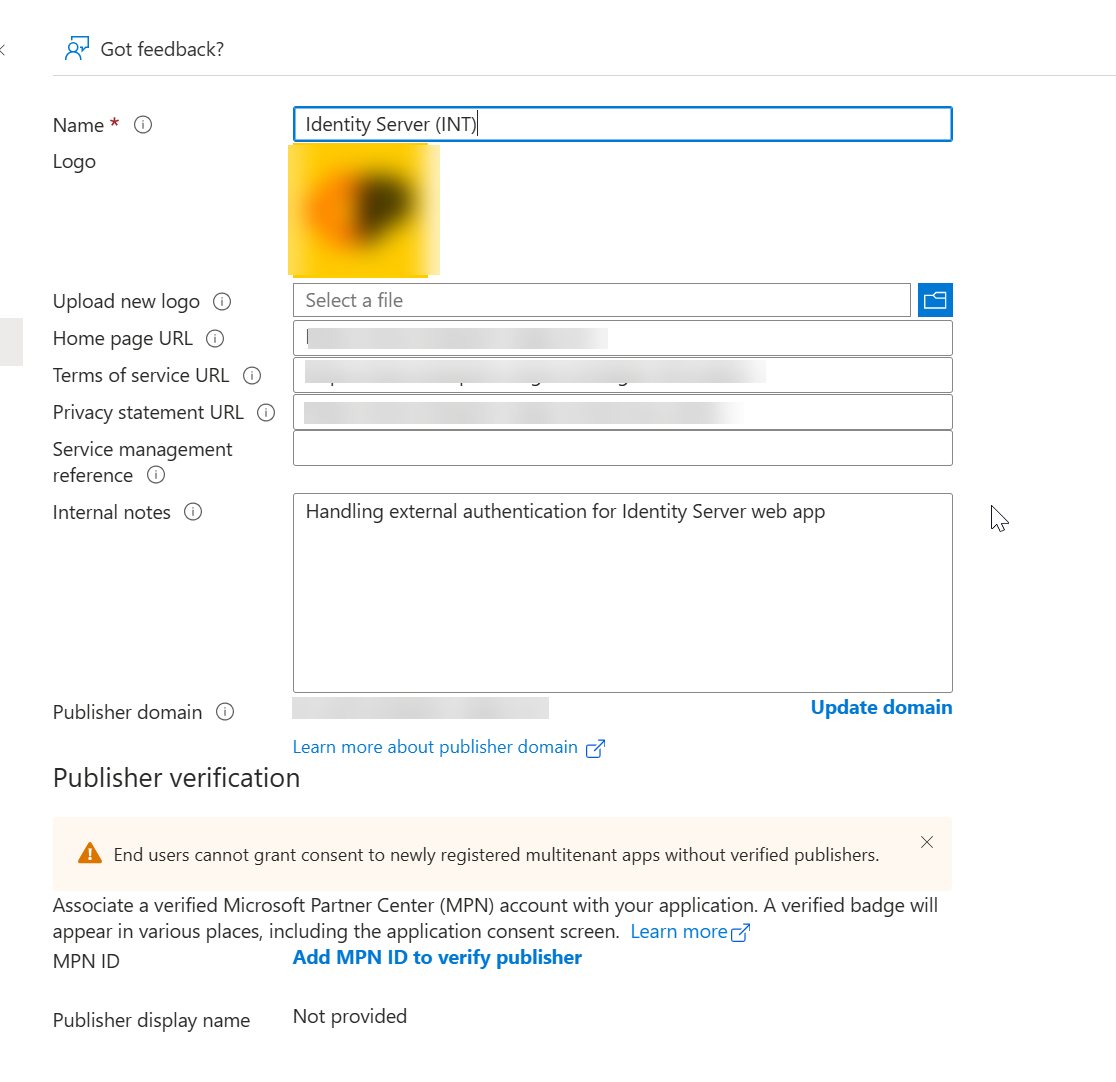The height and width of the screenshot is (1082, 1116).
Task: Click the Internal notes text area
Action: tap(623, 593)
